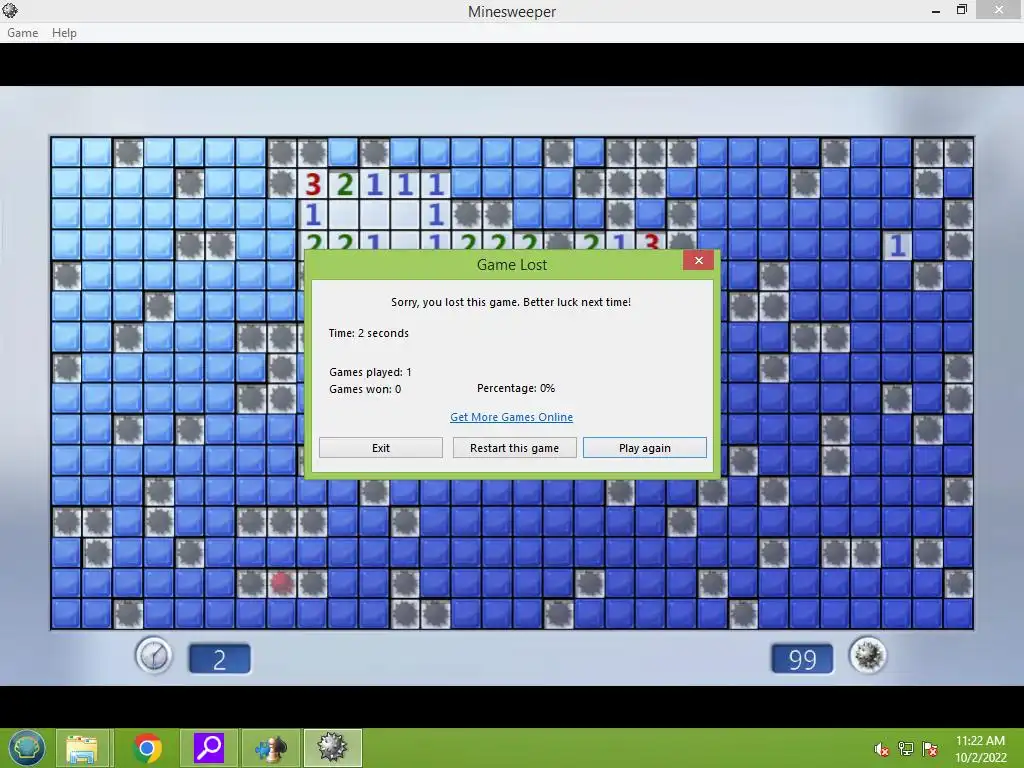1024x768 pixels.
Task: Close the Game Lost dialog
Action: pos(698,261)
